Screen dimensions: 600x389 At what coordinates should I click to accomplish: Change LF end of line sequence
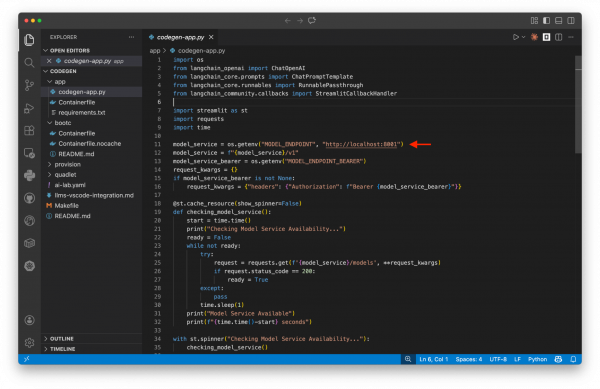517,359
